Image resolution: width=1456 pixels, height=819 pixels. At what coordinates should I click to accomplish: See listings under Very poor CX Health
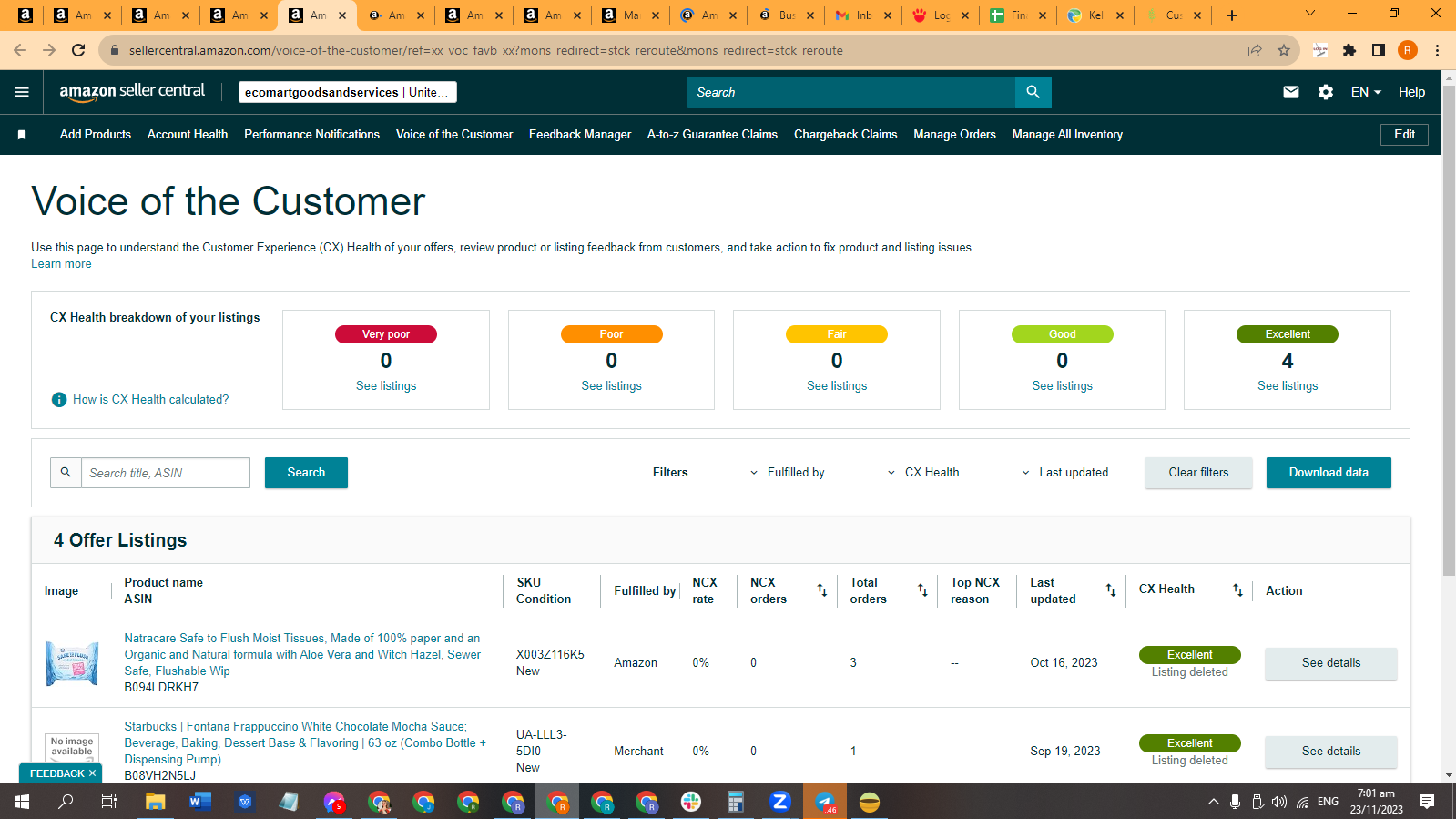(x=386, y=386)
